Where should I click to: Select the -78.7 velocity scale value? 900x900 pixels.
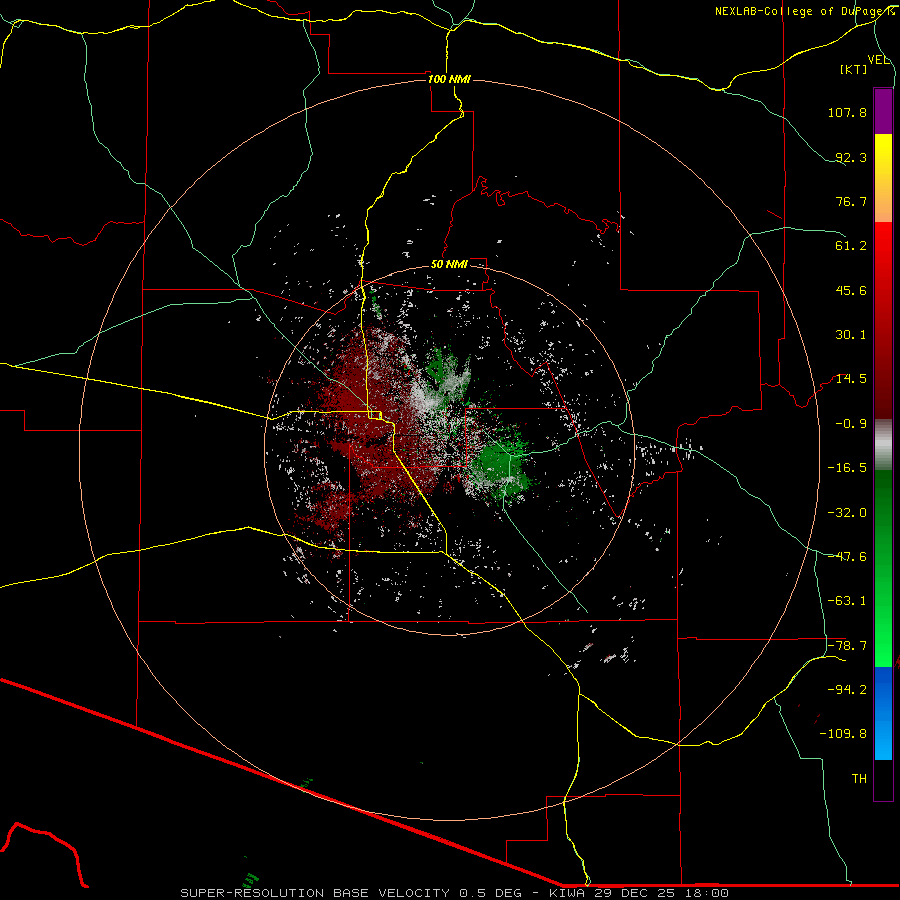(847, 646)
